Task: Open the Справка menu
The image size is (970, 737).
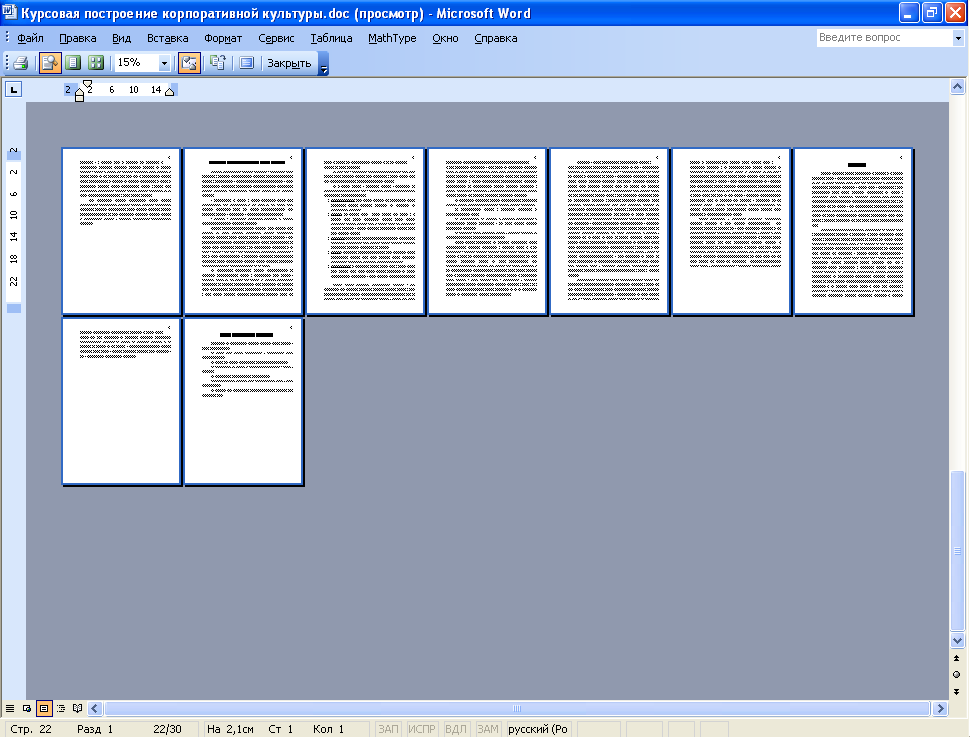Action: [496, 38]
